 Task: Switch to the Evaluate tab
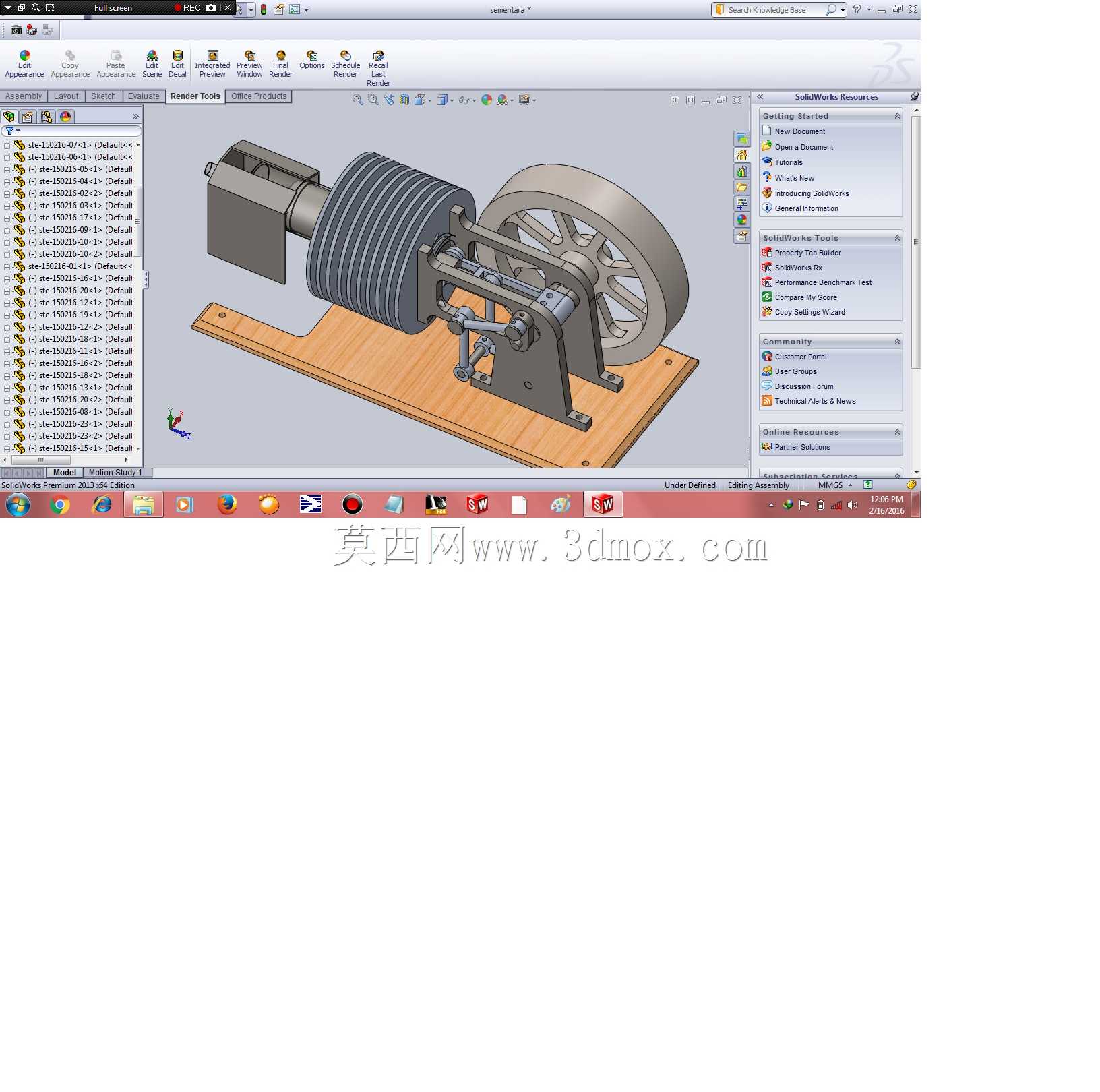point(144,96)
